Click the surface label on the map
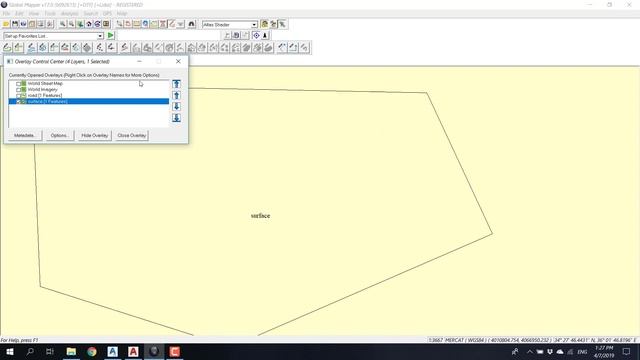This screenshot has width=640, height=360. pos(260,216)
